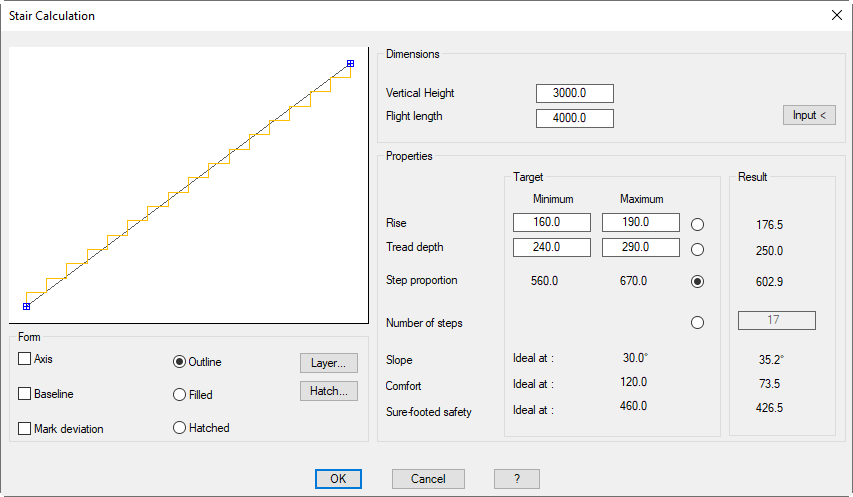Select the Number of steps radio button
The height and width of the screenshot is (497, 853).
coord(697,322)
